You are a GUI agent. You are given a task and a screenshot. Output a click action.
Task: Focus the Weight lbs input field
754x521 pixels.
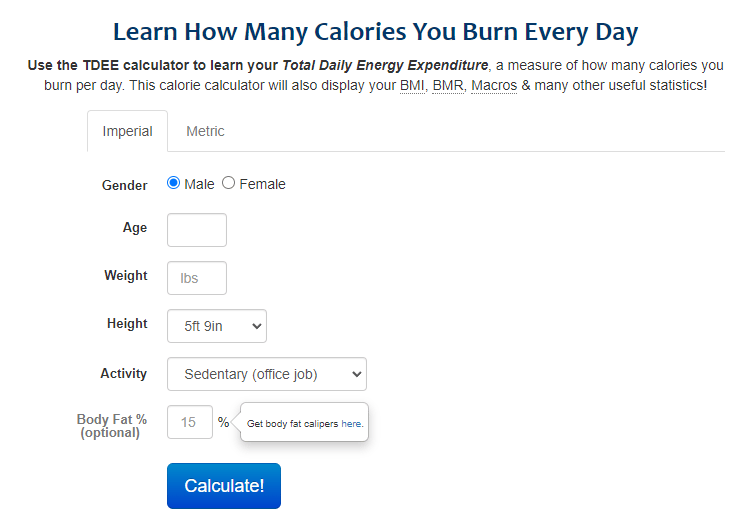pyautogui.click(x=197, y=278)
